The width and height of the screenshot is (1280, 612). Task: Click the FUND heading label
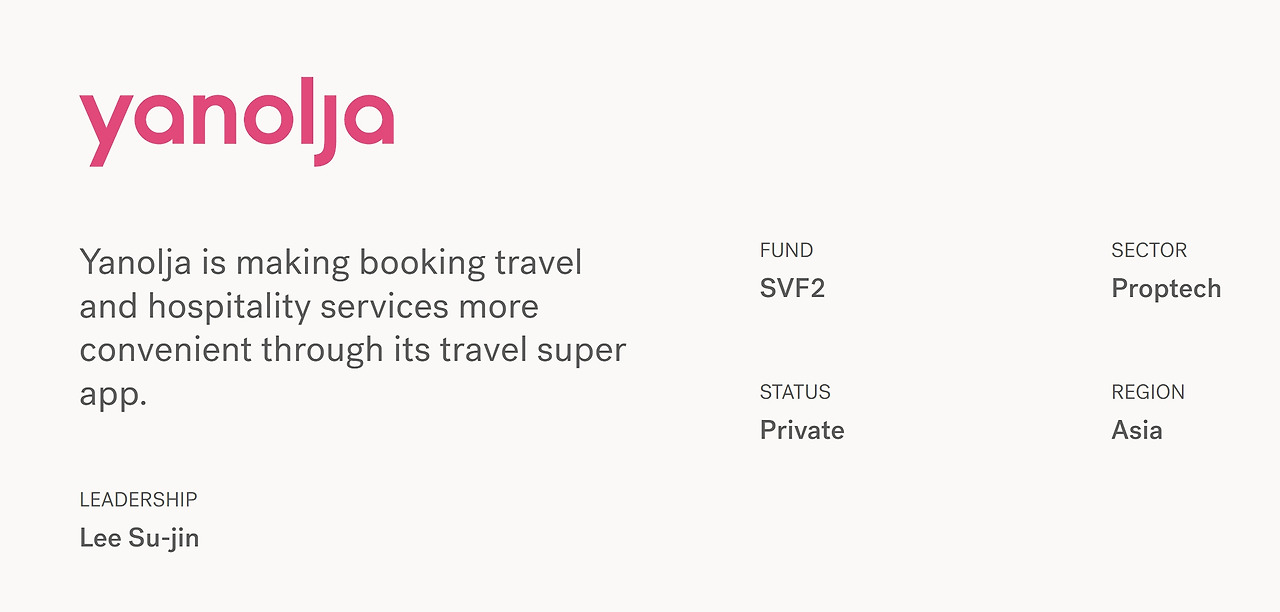pyautogui.click(x=787, y=250)
